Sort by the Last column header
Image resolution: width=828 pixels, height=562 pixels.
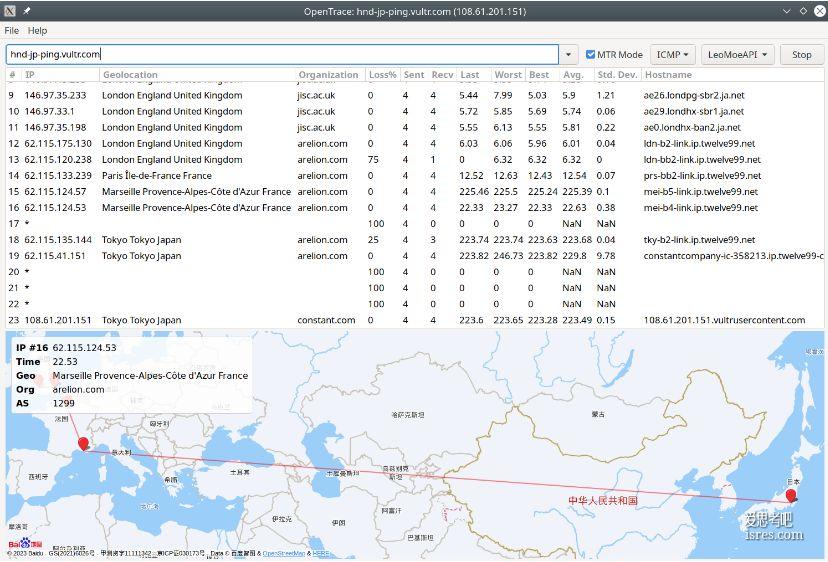click(x=473, y=74)
